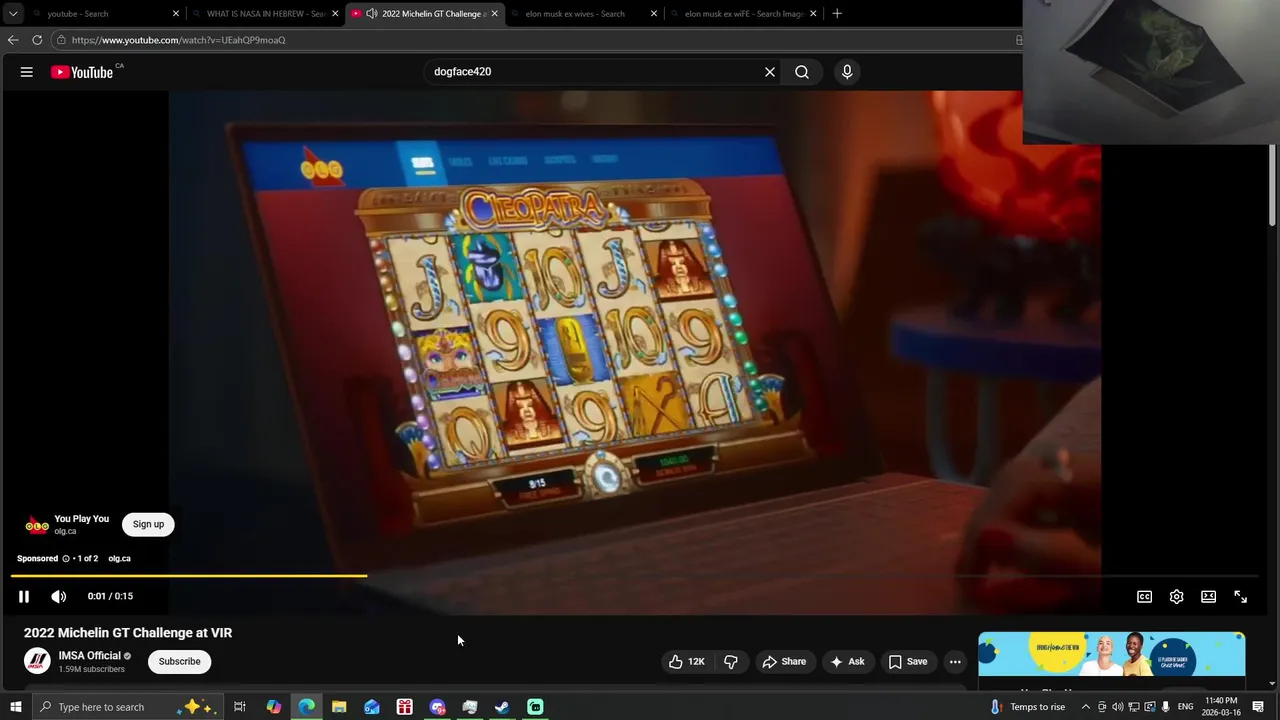Save video to a playlist

[908, 661]
